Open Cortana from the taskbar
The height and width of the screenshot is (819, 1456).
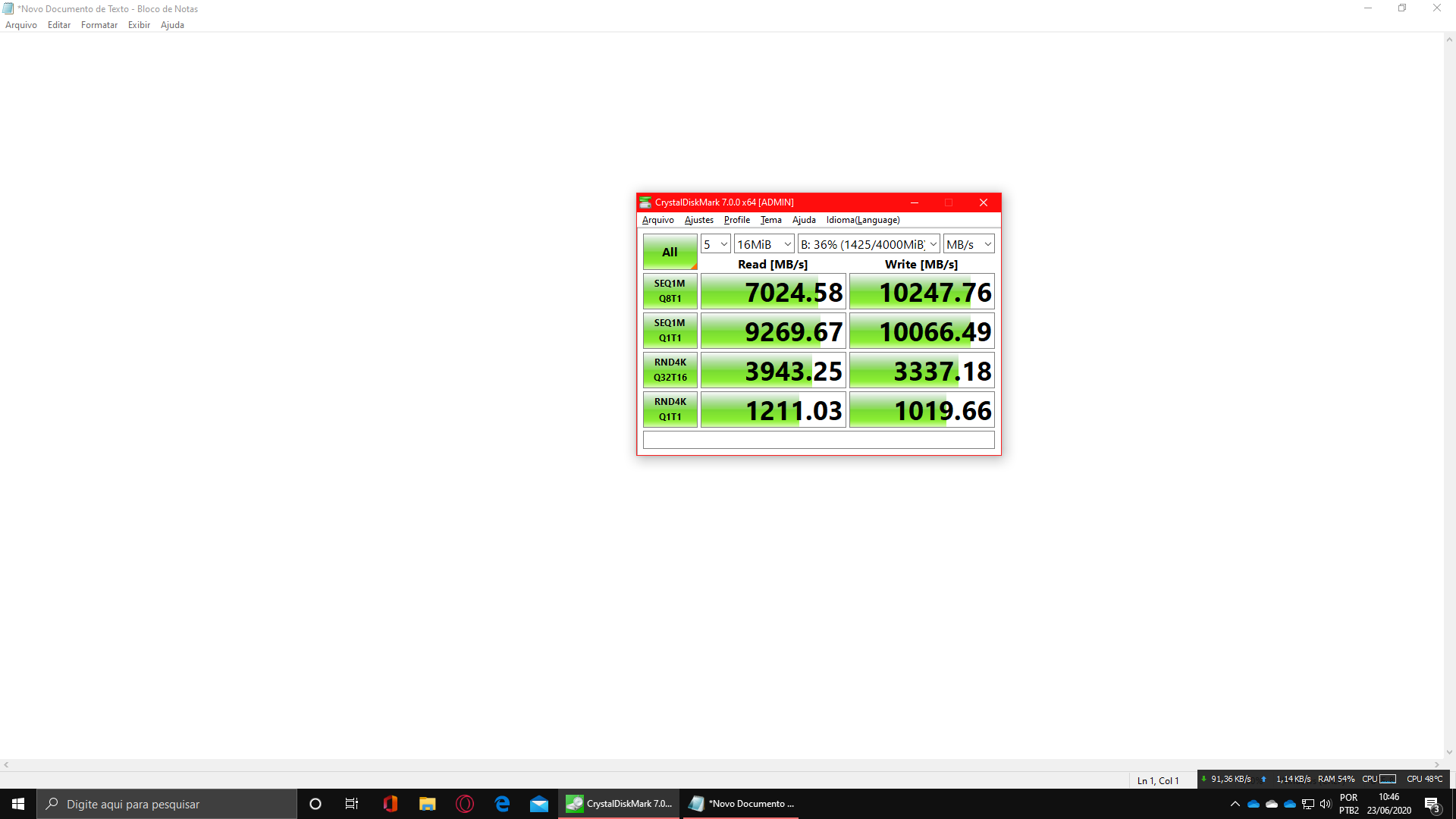pos(315,804)
